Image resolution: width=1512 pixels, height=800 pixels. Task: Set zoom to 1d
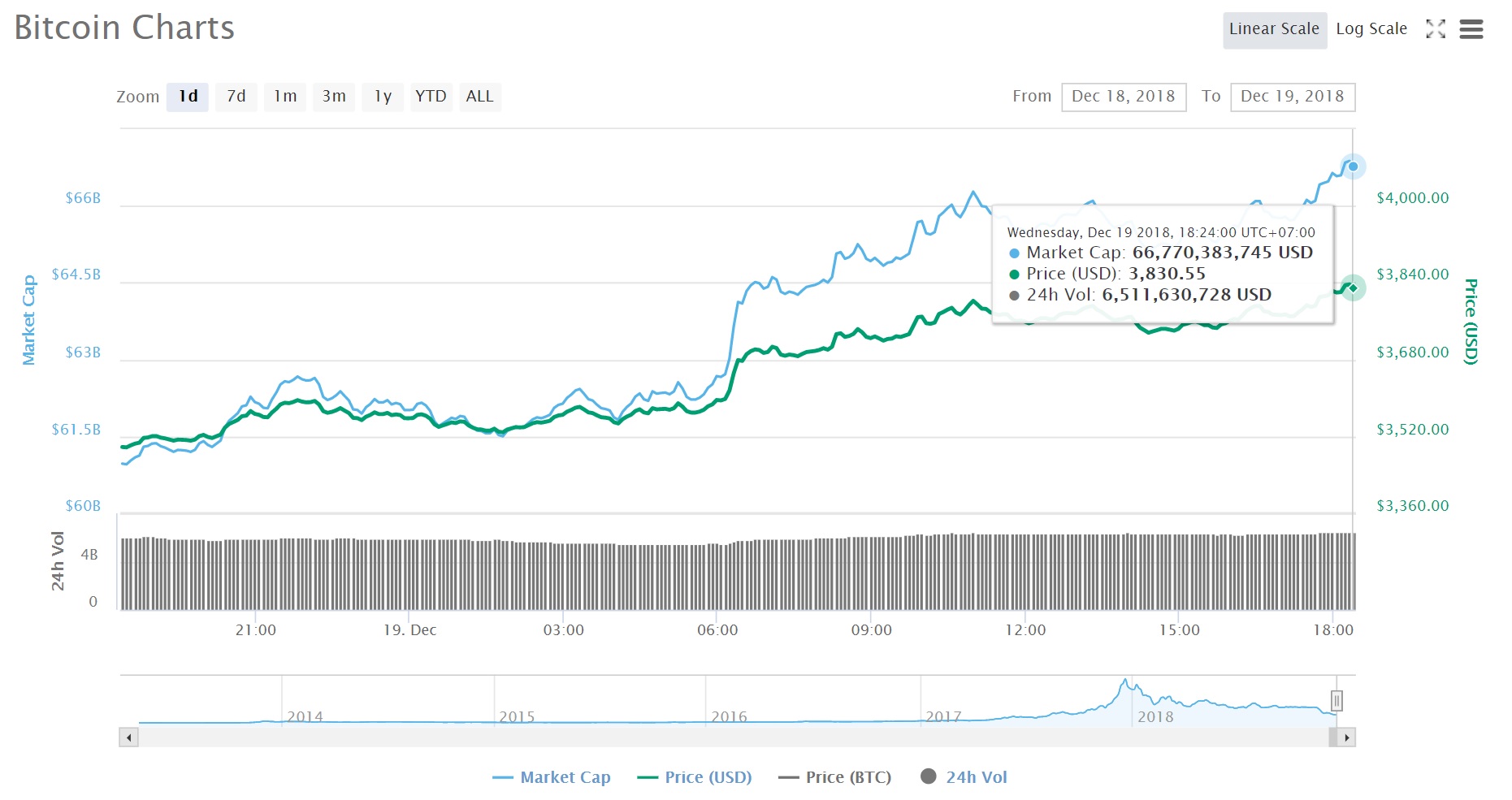188,97
